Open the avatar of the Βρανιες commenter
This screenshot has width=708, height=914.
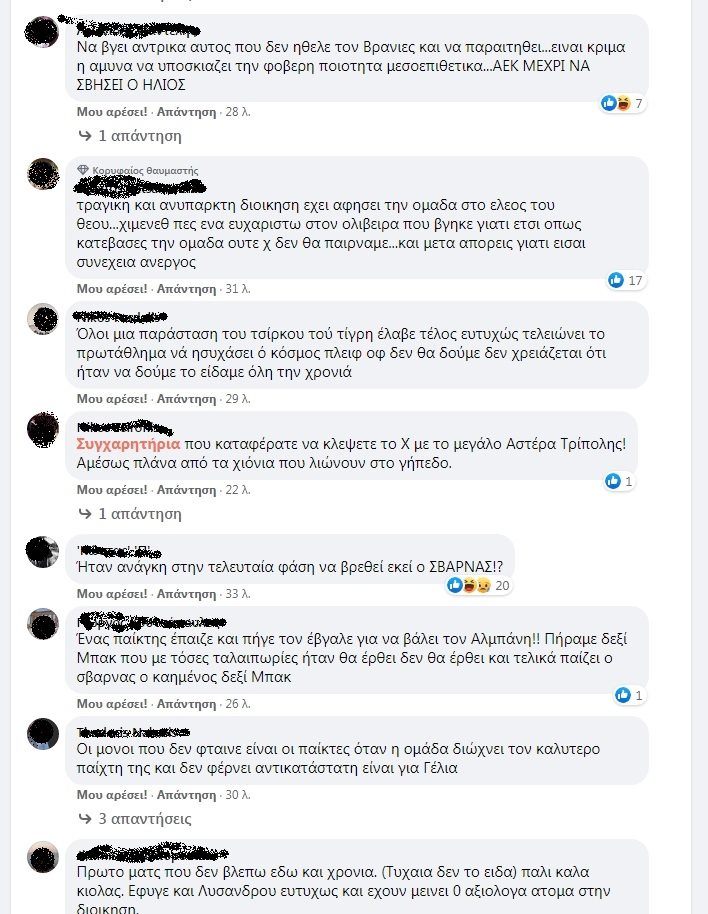(x=43, y=31)
